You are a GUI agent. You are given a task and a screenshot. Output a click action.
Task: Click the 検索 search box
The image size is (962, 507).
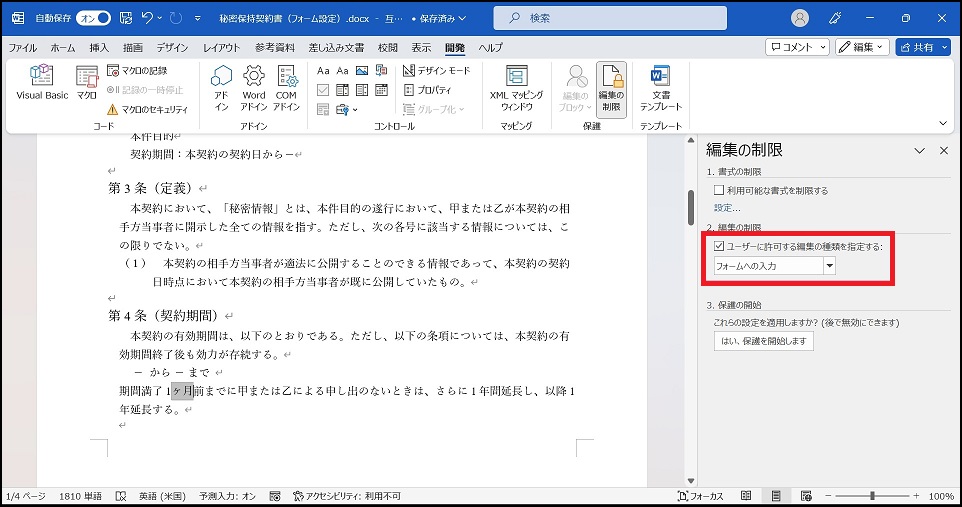pos(610,18)
